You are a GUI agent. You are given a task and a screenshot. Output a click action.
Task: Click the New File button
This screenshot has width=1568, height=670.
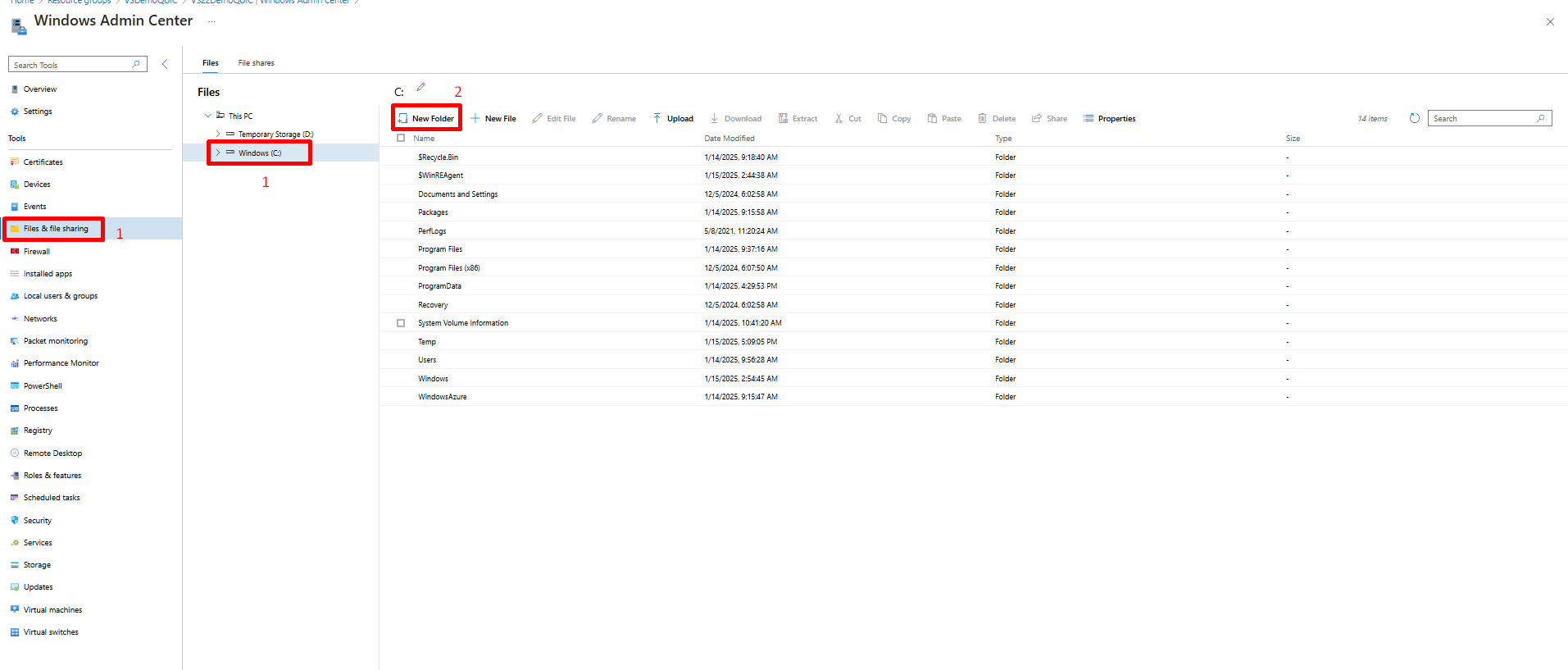tap(493, 119)
